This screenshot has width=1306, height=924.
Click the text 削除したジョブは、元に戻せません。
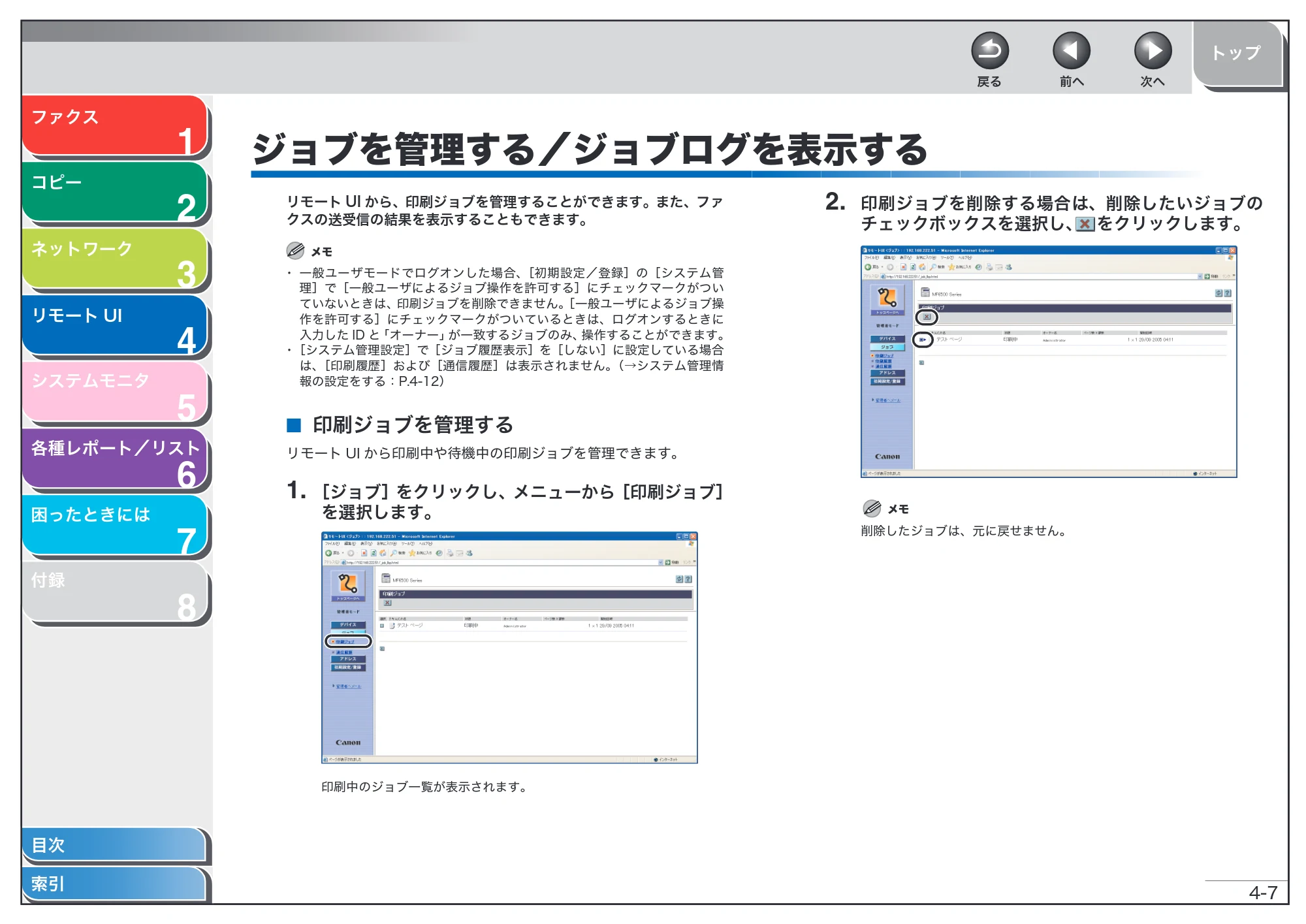966,531
